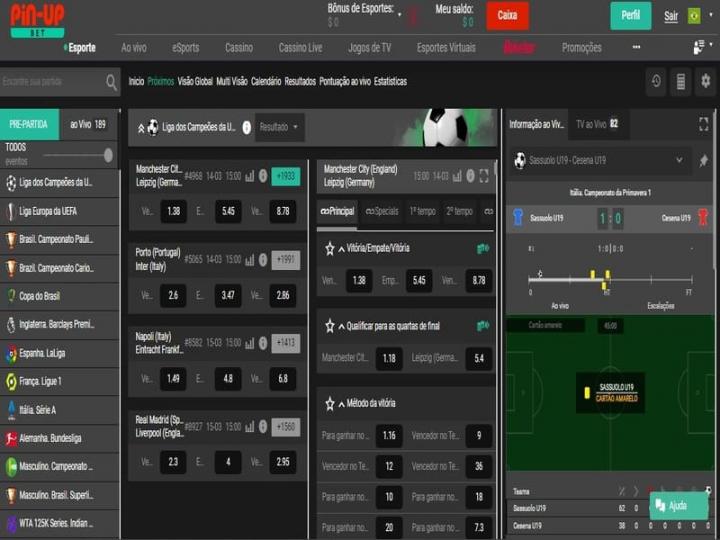Open the Resultado dropdown

279,127
